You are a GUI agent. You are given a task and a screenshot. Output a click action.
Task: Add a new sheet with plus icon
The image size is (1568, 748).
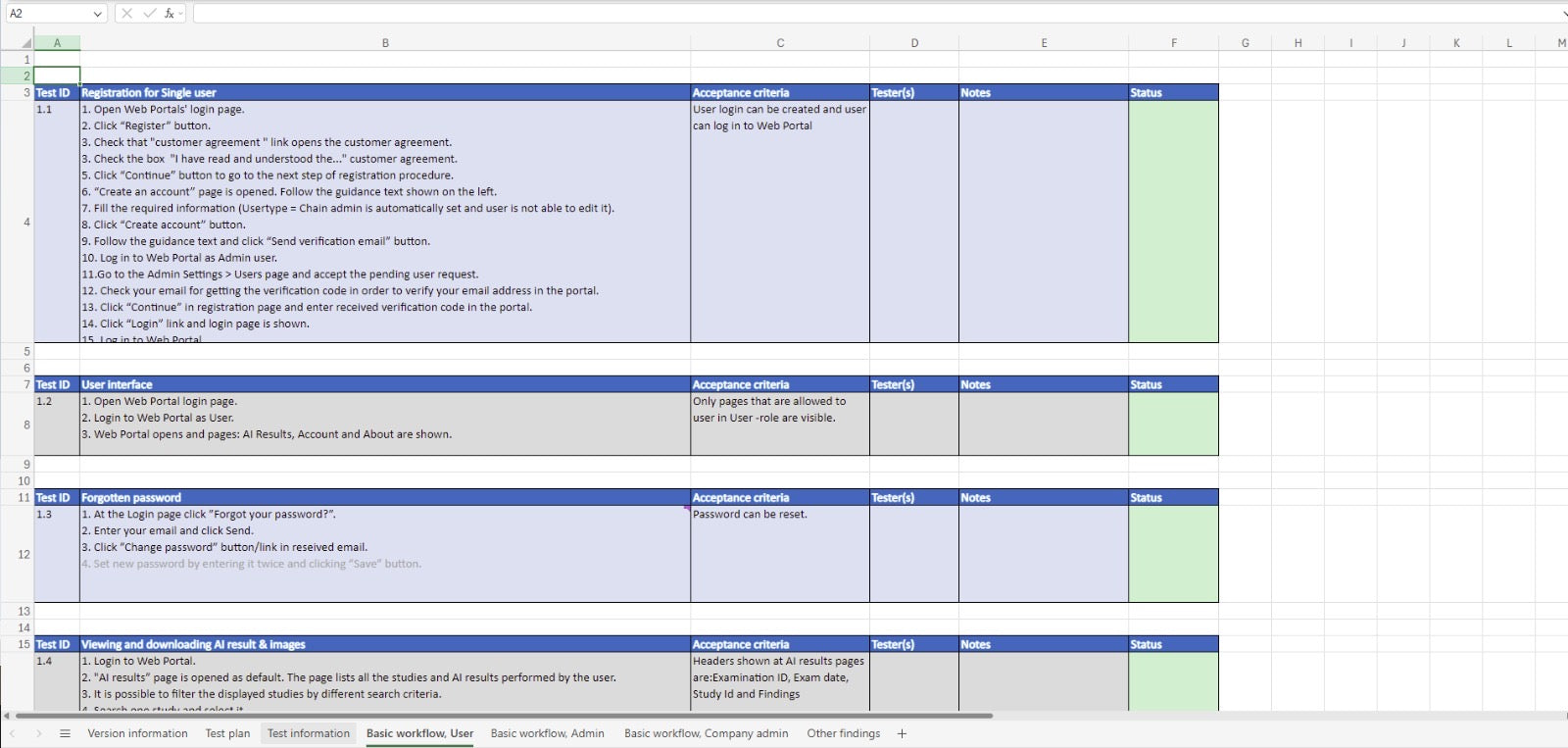tap(902, 733)
